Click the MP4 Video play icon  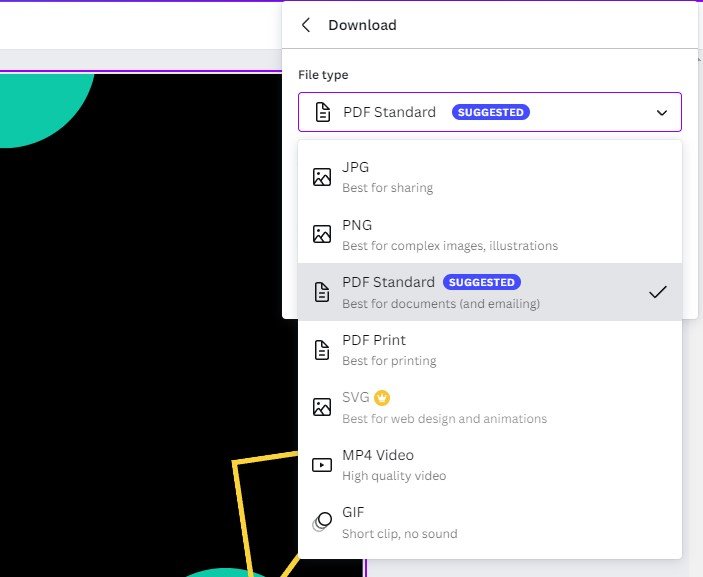[322, 465]
